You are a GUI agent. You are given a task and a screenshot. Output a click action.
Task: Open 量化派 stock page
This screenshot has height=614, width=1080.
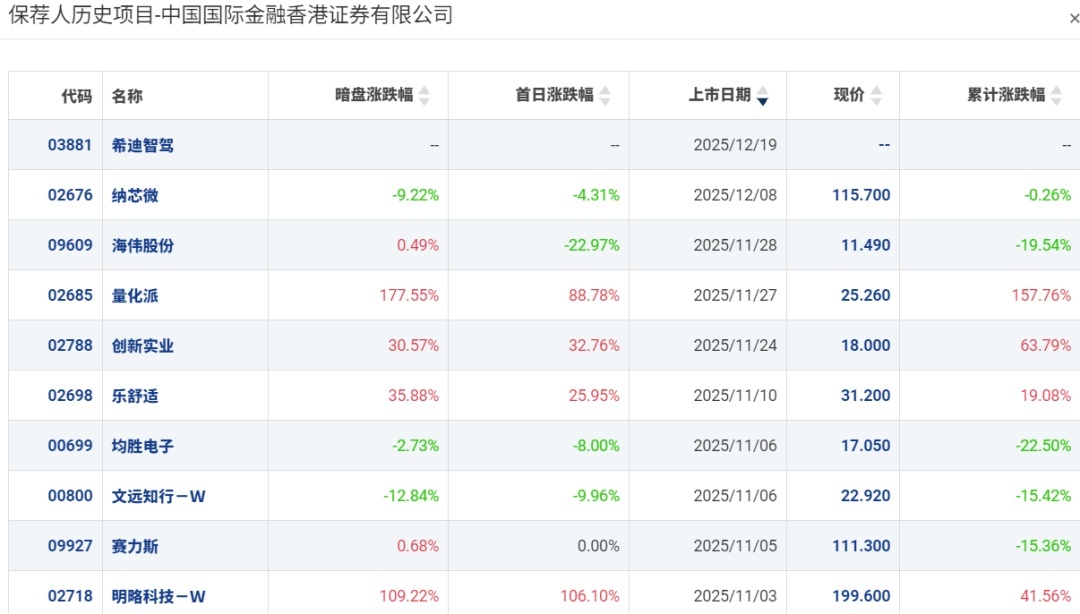135,295
